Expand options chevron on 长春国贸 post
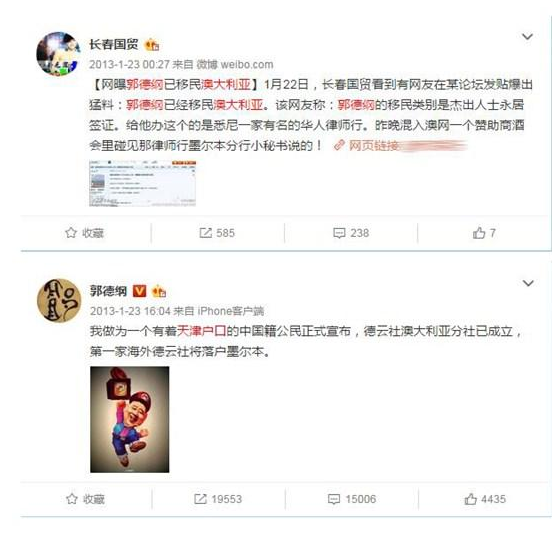The height and width of the screenshot is (537, 552). click(527, 36)
